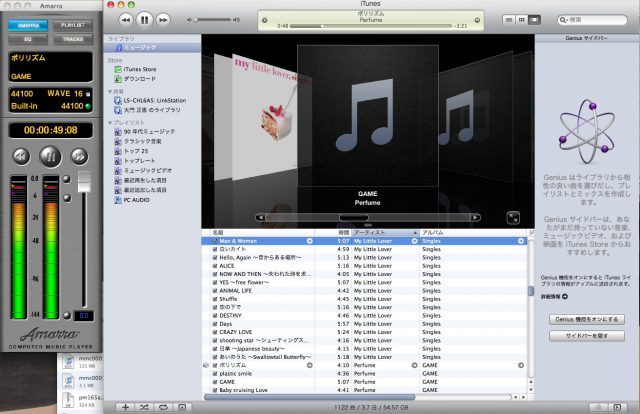
Task: Select the Baby cruising Love track row
Action: [365, 390]
